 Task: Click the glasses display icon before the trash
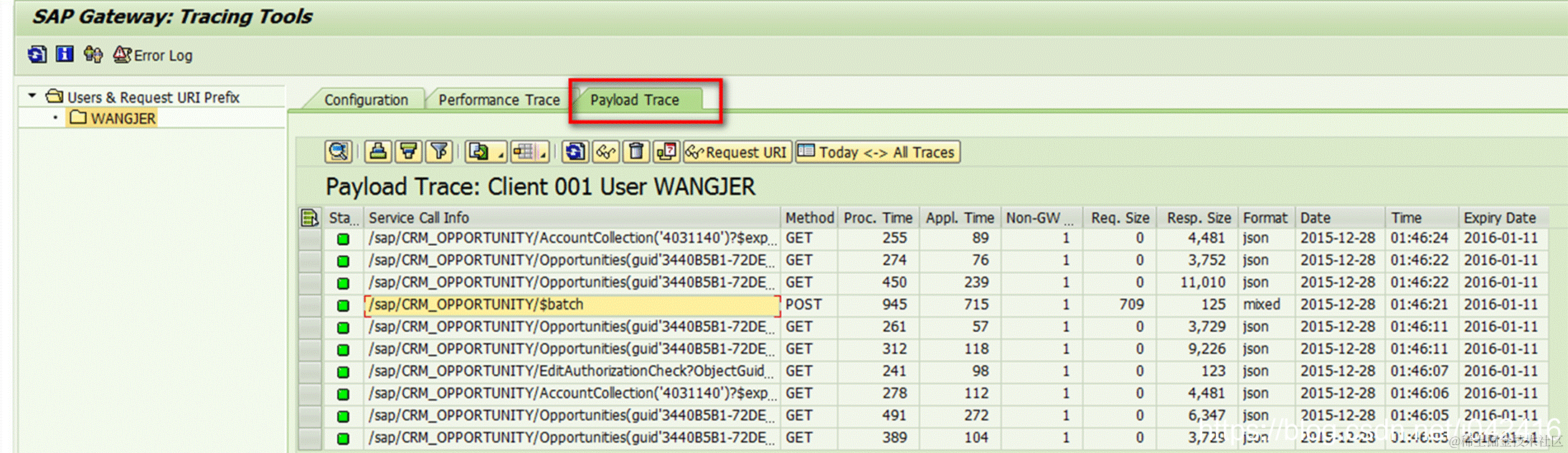click(606, 152)
